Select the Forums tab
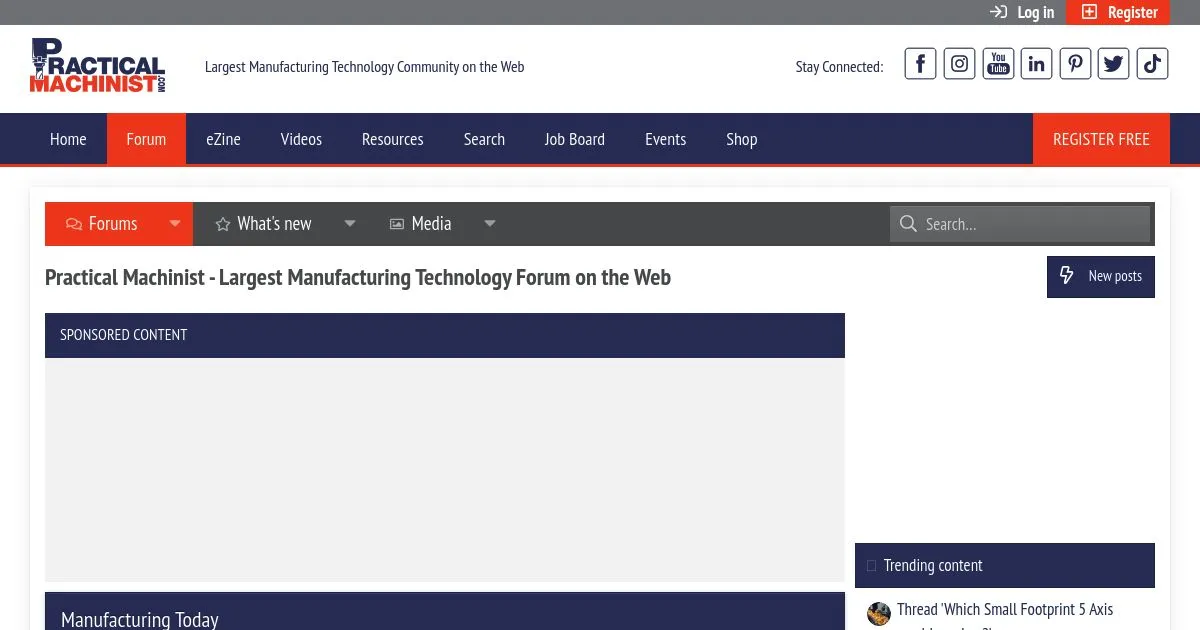Image resolution: width=1200 pixels, height=630 pixels. click(x=102, y=224)
